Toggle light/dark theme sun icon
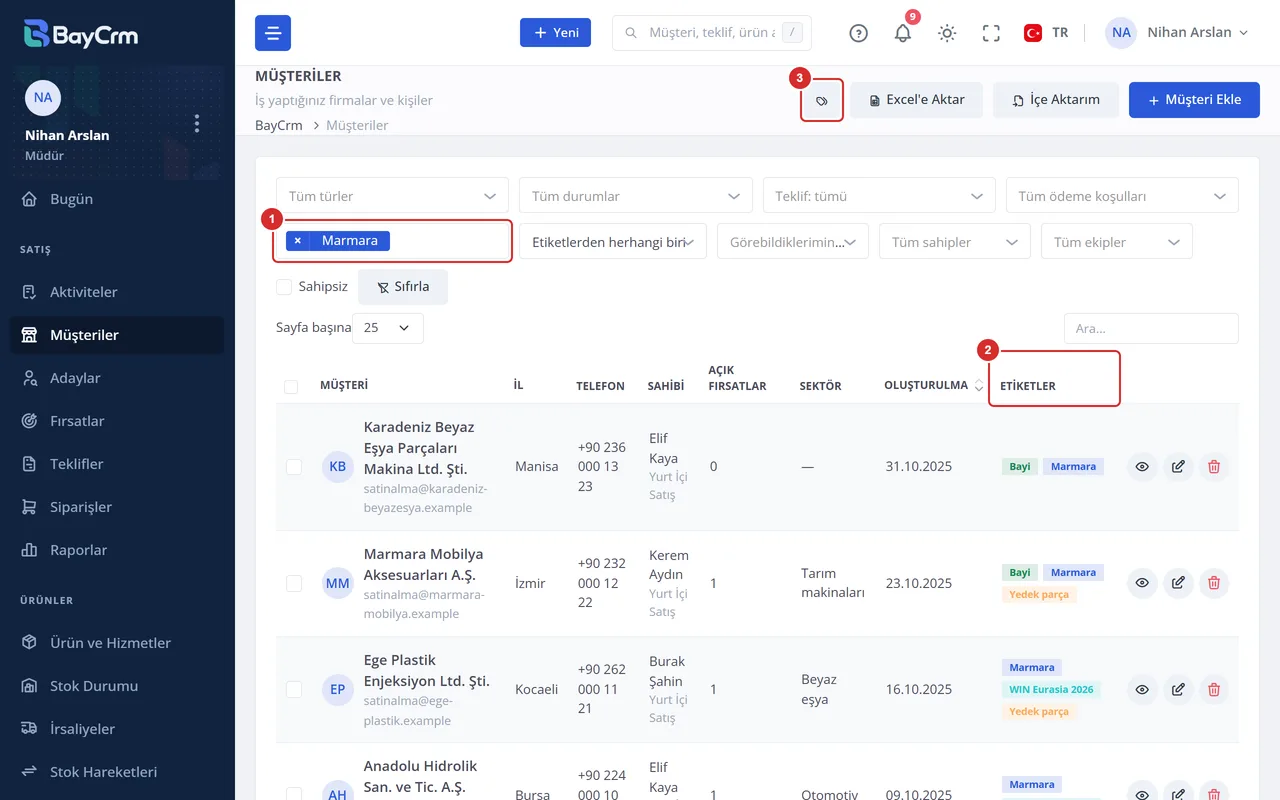 coord(947,33)
